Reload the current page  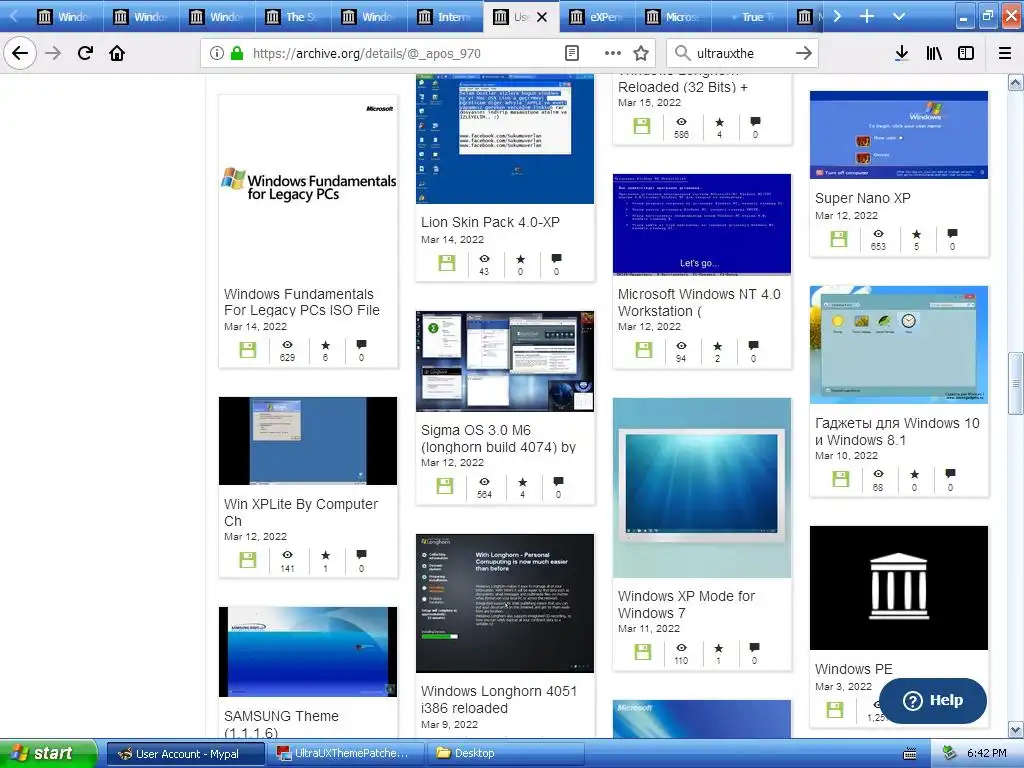[86, 53]
